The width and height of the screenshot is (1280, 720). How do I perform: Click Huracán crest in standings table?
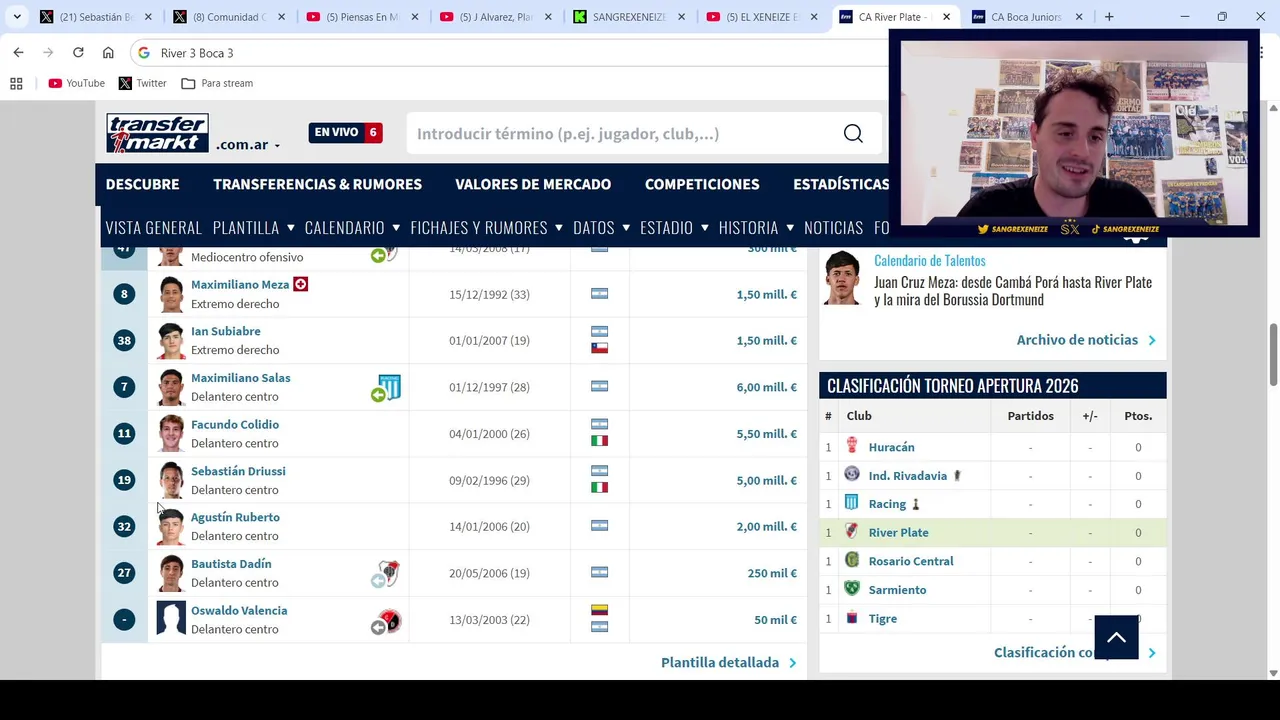[852, 446]
